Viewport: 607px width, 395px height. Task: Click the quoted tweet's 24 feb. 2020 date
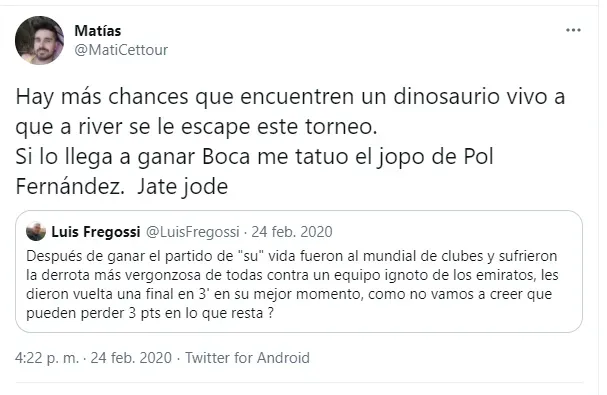(x=292, y=232)
